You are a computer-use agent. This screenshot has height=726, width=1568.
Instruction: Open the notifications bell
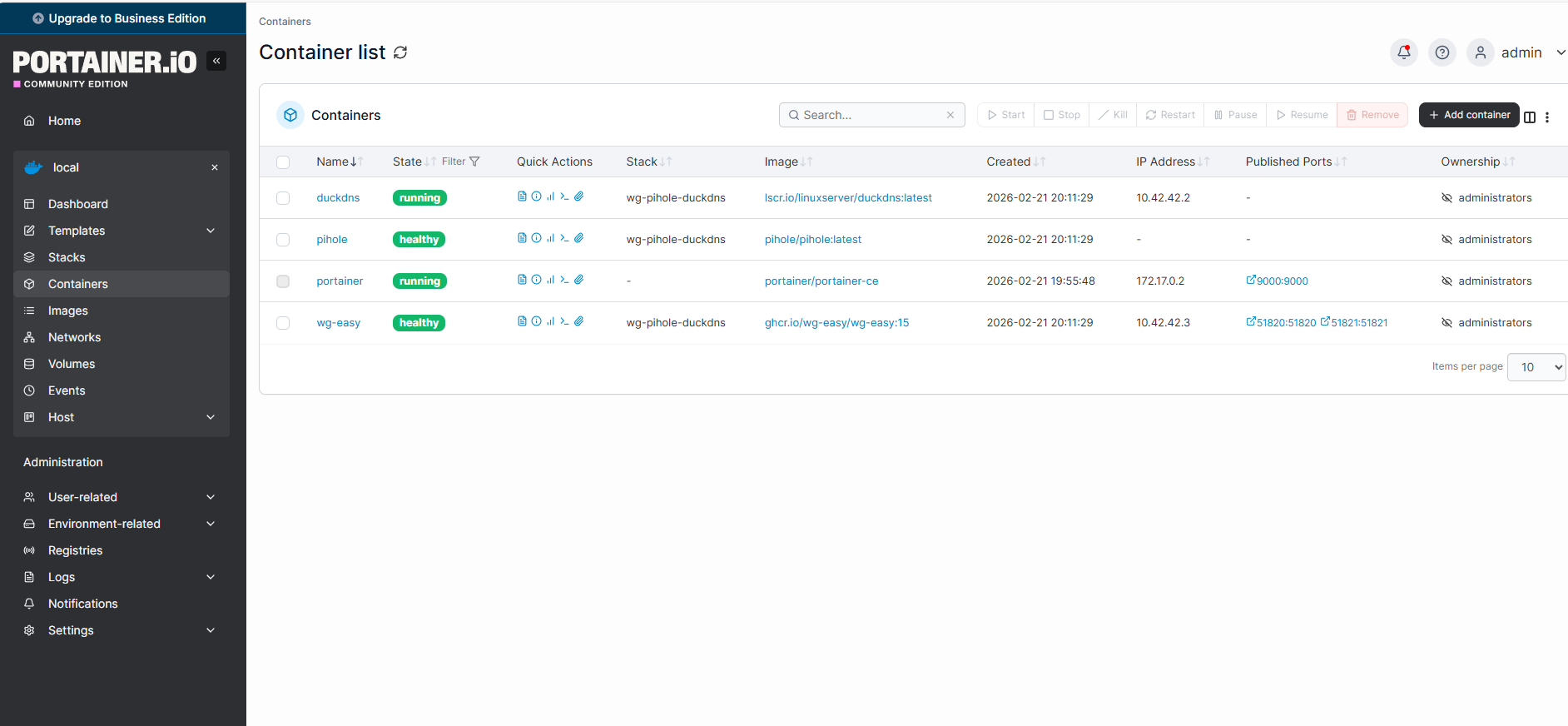pos(1403,52)
